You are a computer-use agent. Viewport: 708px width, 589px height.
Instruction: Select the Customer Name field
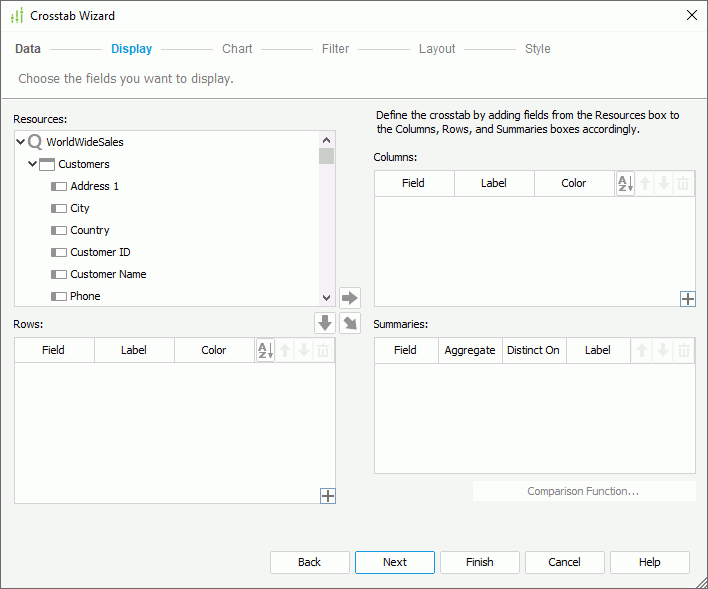pos(108,274)
